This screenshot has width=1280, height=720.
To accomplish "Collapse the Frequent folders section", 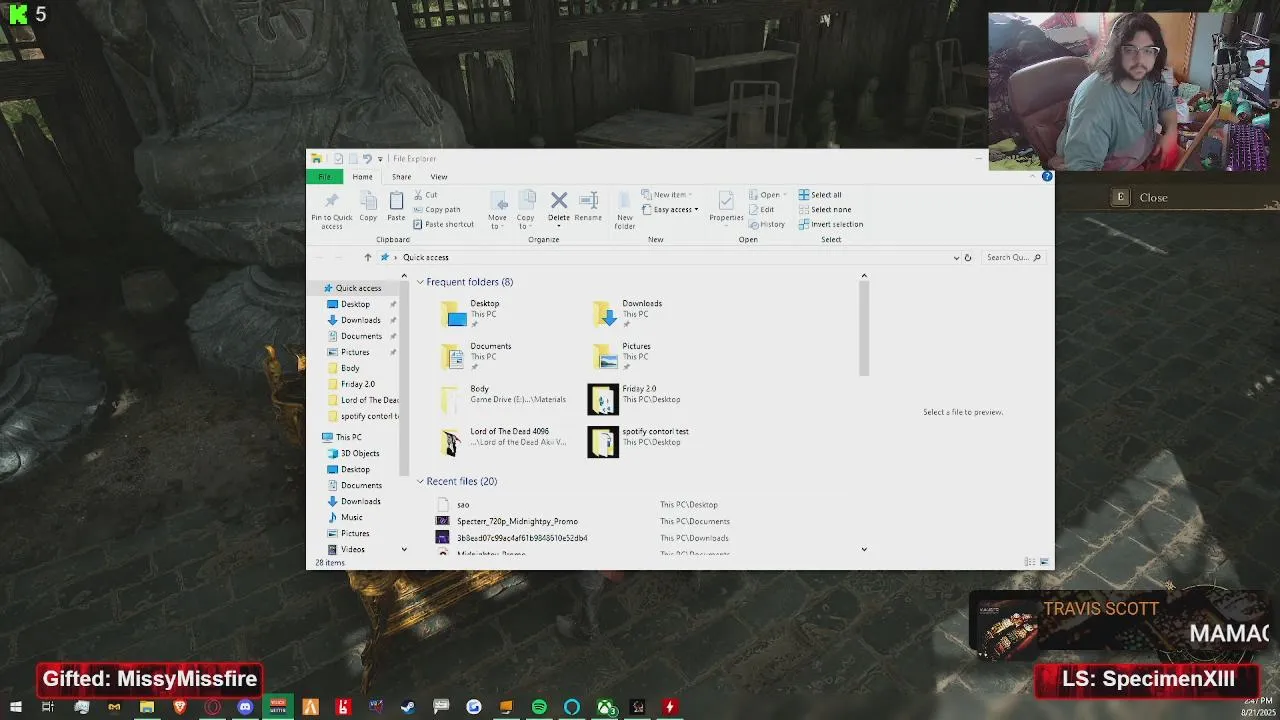I will 420,282.
